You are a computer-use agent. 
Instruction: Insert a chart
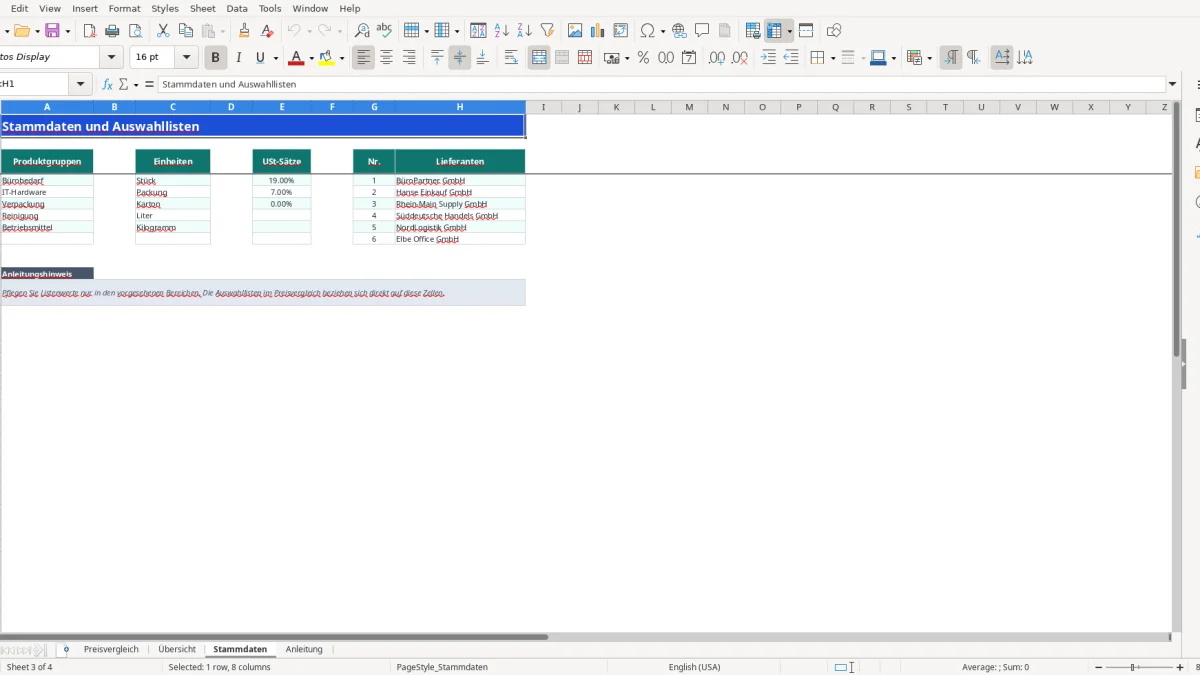pos(598,31)
